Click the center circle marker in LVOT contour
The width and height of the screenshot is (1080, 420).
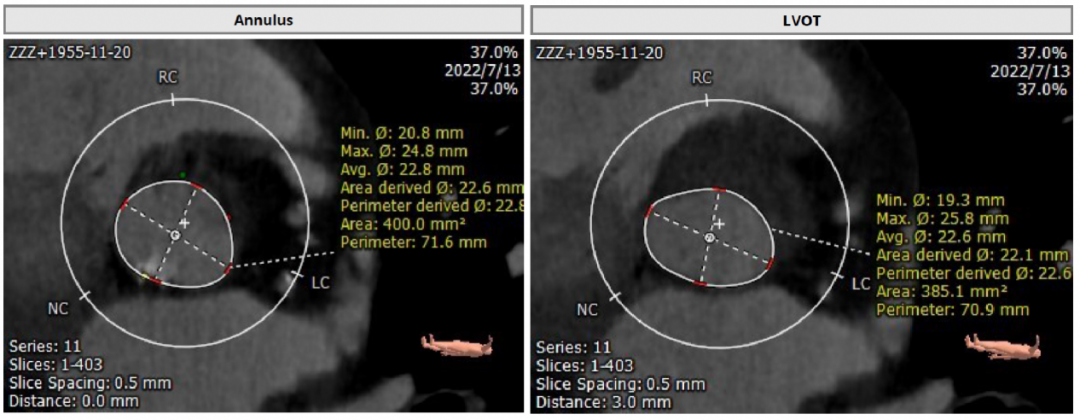pos(709,239)
